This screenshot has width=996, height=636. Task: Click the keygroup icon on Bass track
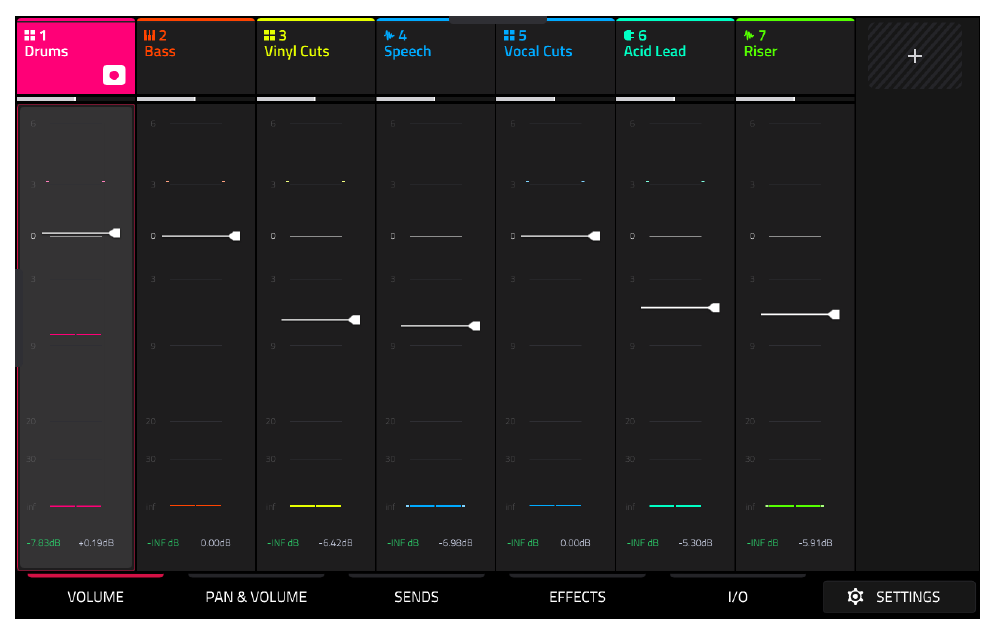149,35
